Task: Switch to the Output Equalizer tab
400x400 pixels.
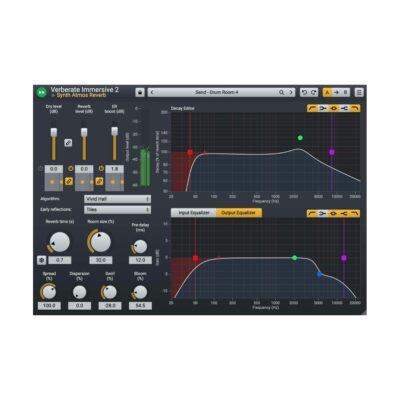Action: [239, 213]
